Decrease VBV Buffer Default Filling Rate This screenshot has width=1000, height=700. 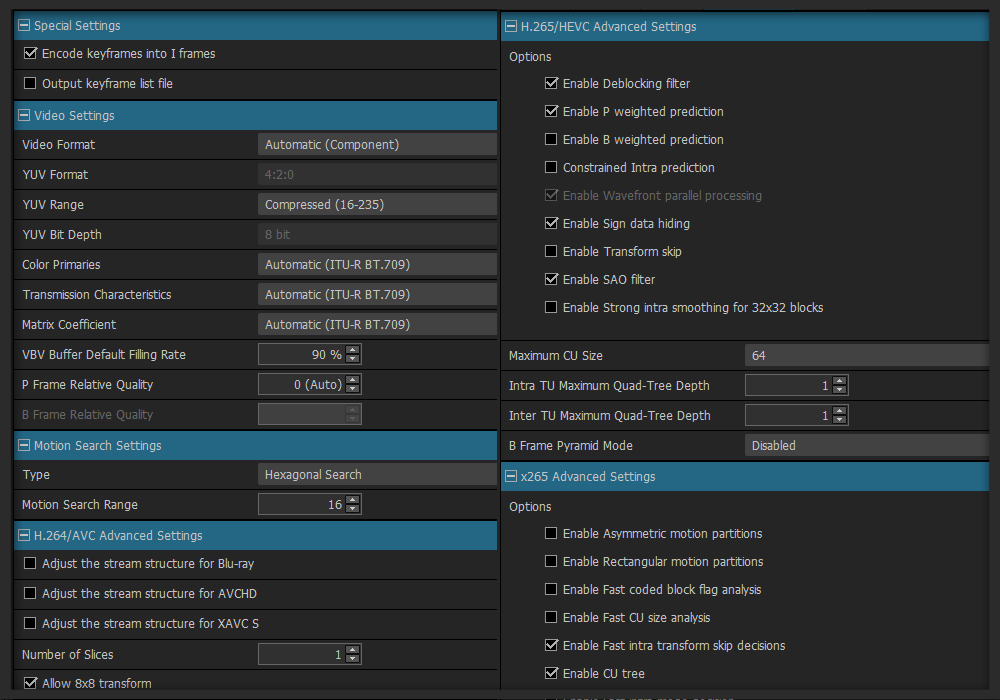[353, 359]
